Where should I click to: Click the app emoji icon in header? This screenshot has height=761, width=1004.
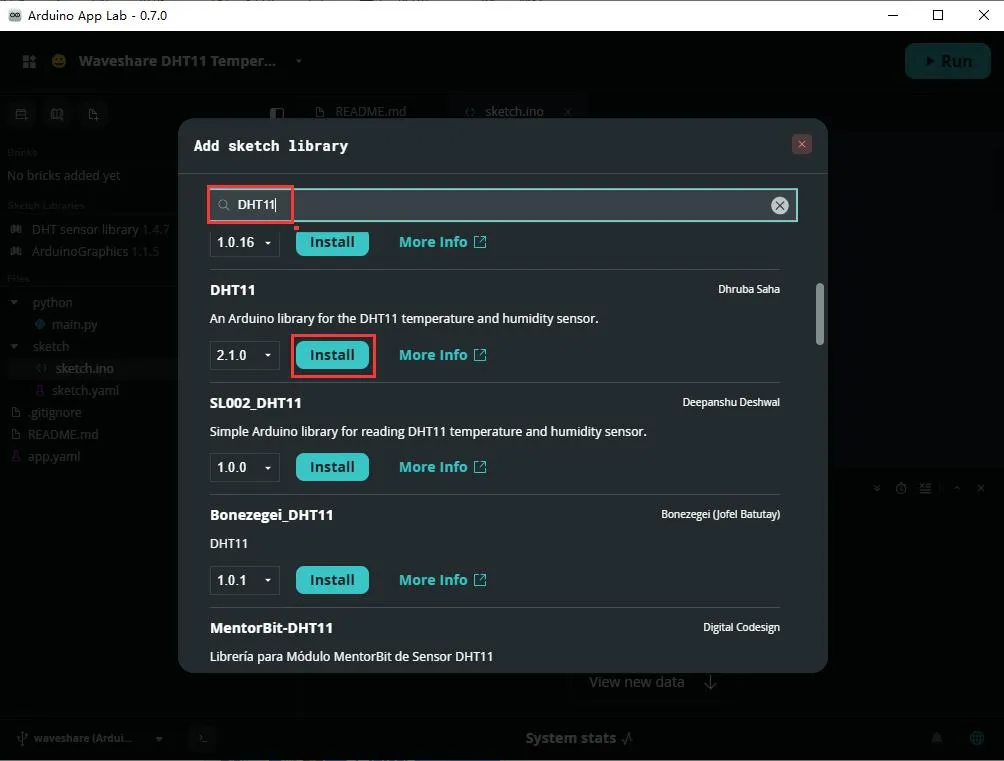59,61
